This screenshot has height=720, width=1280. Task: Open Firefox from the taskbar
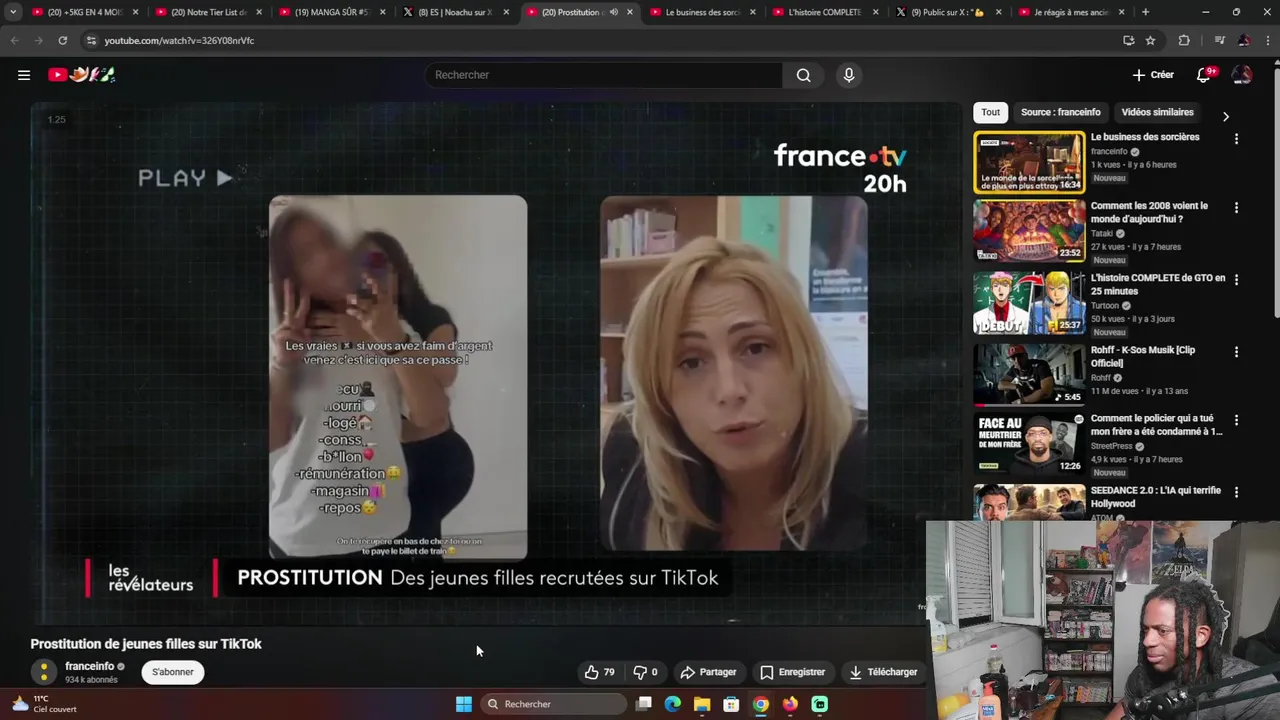pyautogui.click(x=790, y=704)
